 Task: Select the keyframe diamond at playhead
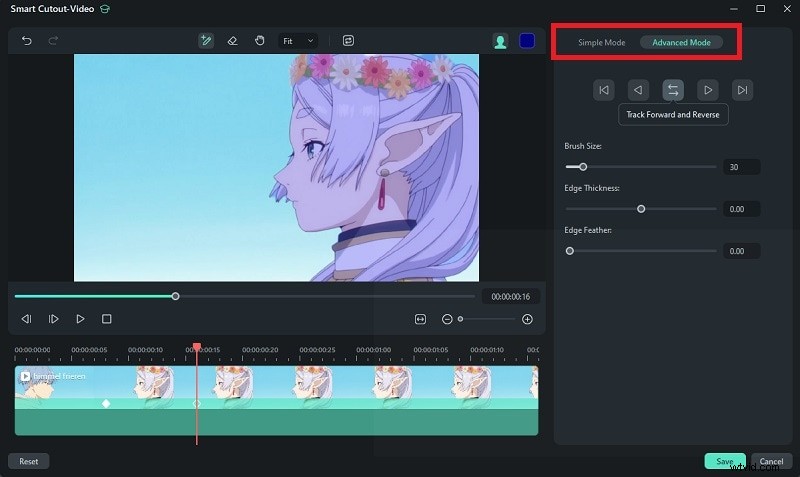click(x=196, y=404)
